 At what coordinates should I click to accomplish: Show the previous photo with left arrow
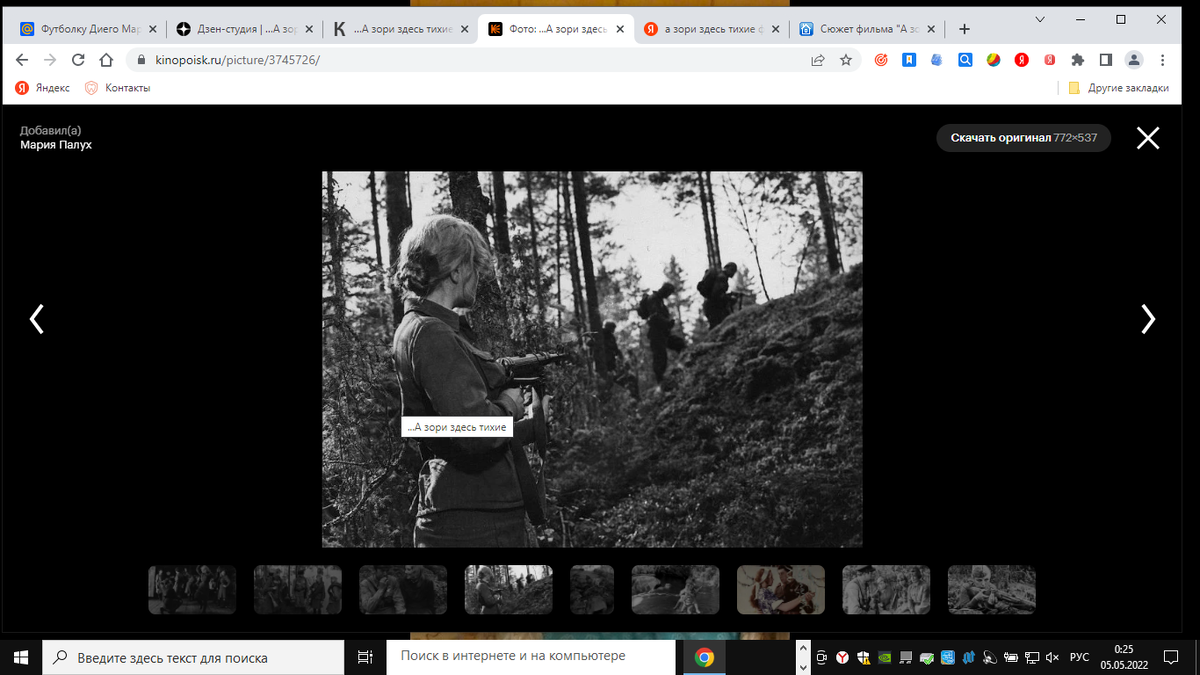click(37, 319)
